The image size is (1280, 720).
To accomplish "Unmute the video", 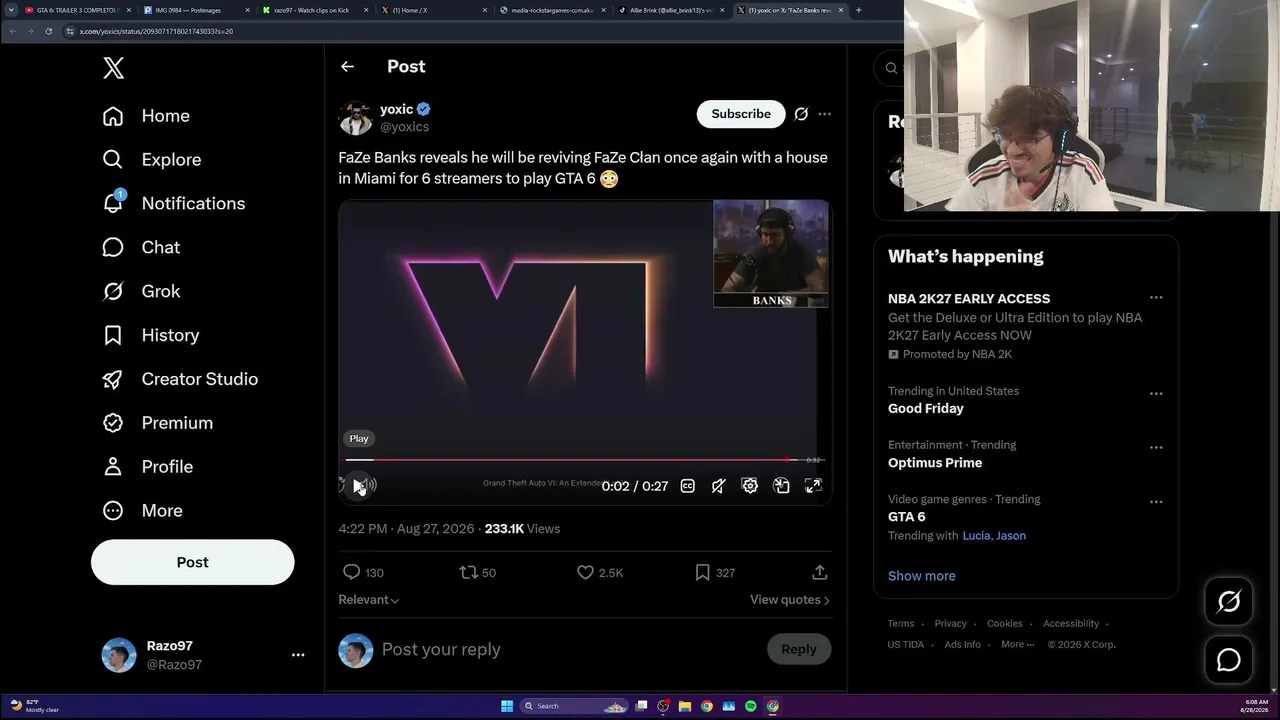I will (x=719, y=486).
